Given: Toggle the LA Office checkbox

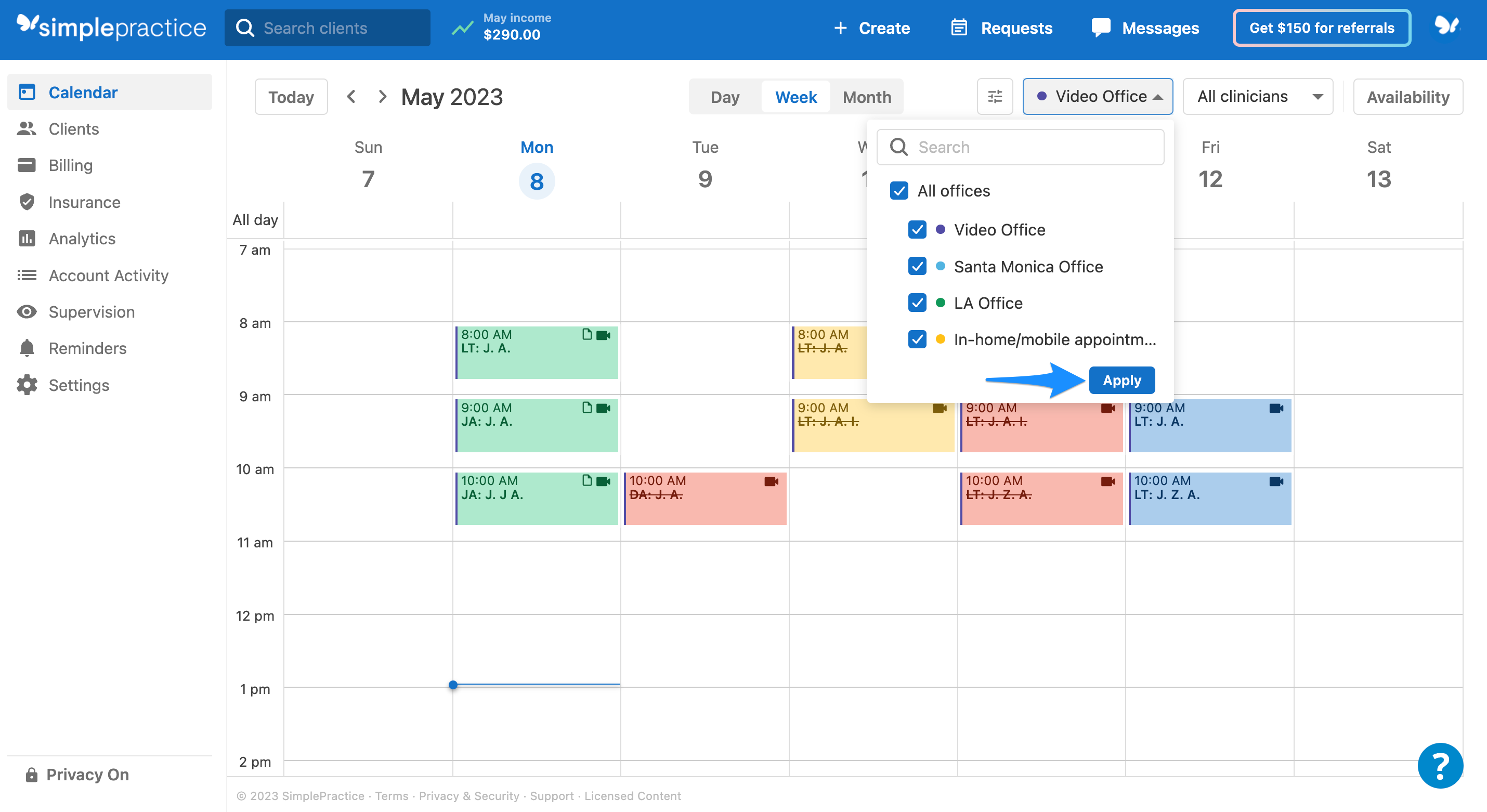Looking at the screenshot, I should (917, 303).
